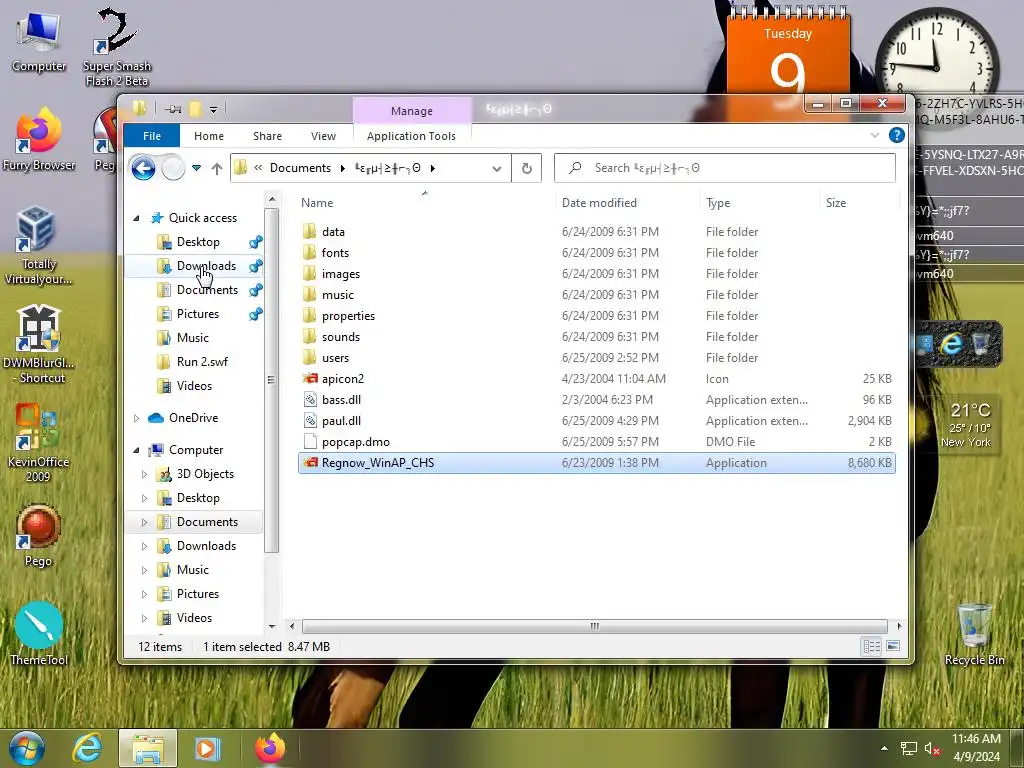
Task: Open the recent locations dropdown arrow
Action: (197, 168)
